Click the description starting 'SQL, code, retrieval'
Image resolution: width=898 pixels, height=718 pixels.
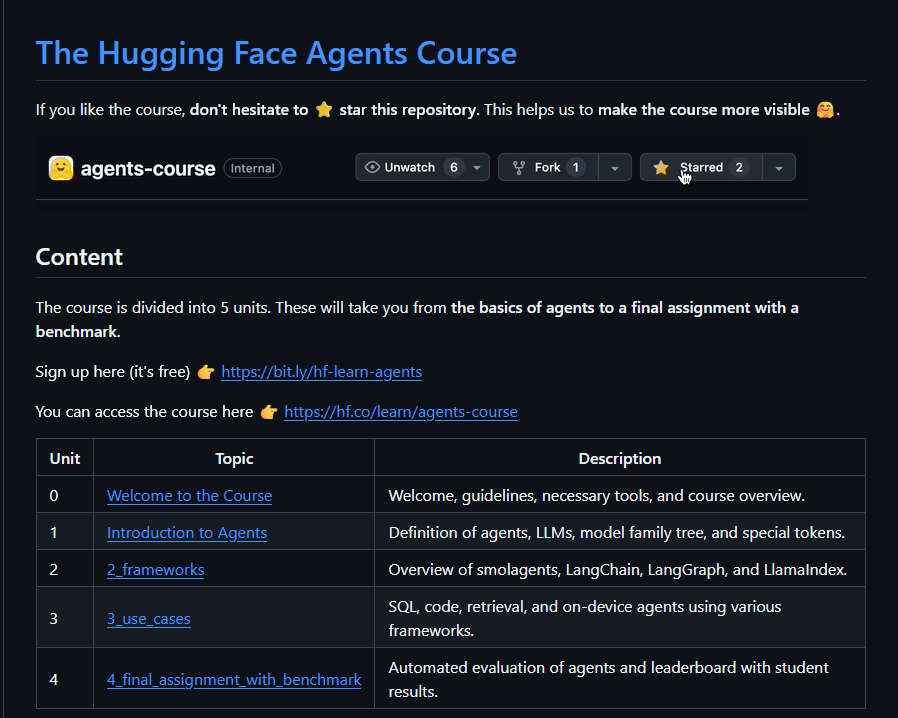[x=585, y=618]
